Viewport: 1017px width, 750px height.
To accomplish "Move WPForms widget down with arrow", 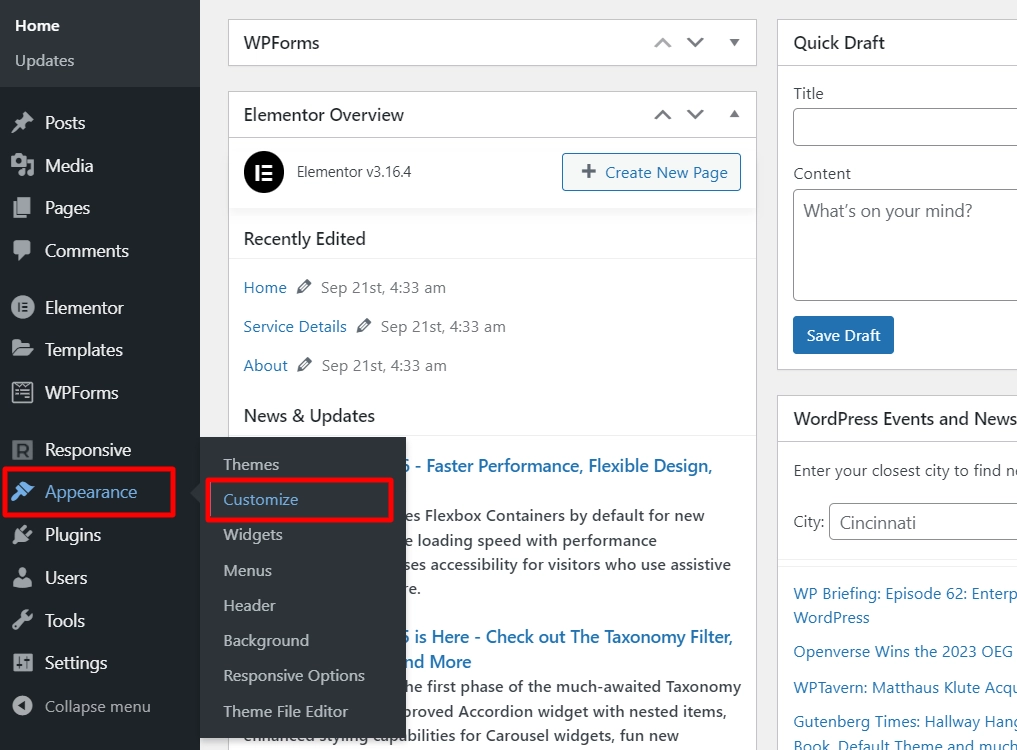I will (x=695, y=43).
